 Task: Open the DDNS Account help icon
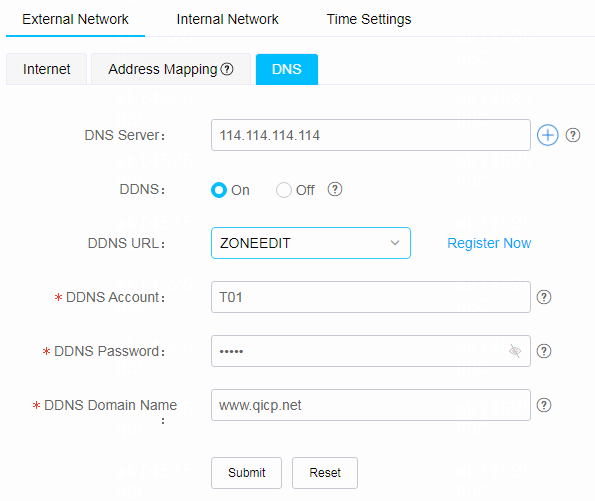[543, 297]
